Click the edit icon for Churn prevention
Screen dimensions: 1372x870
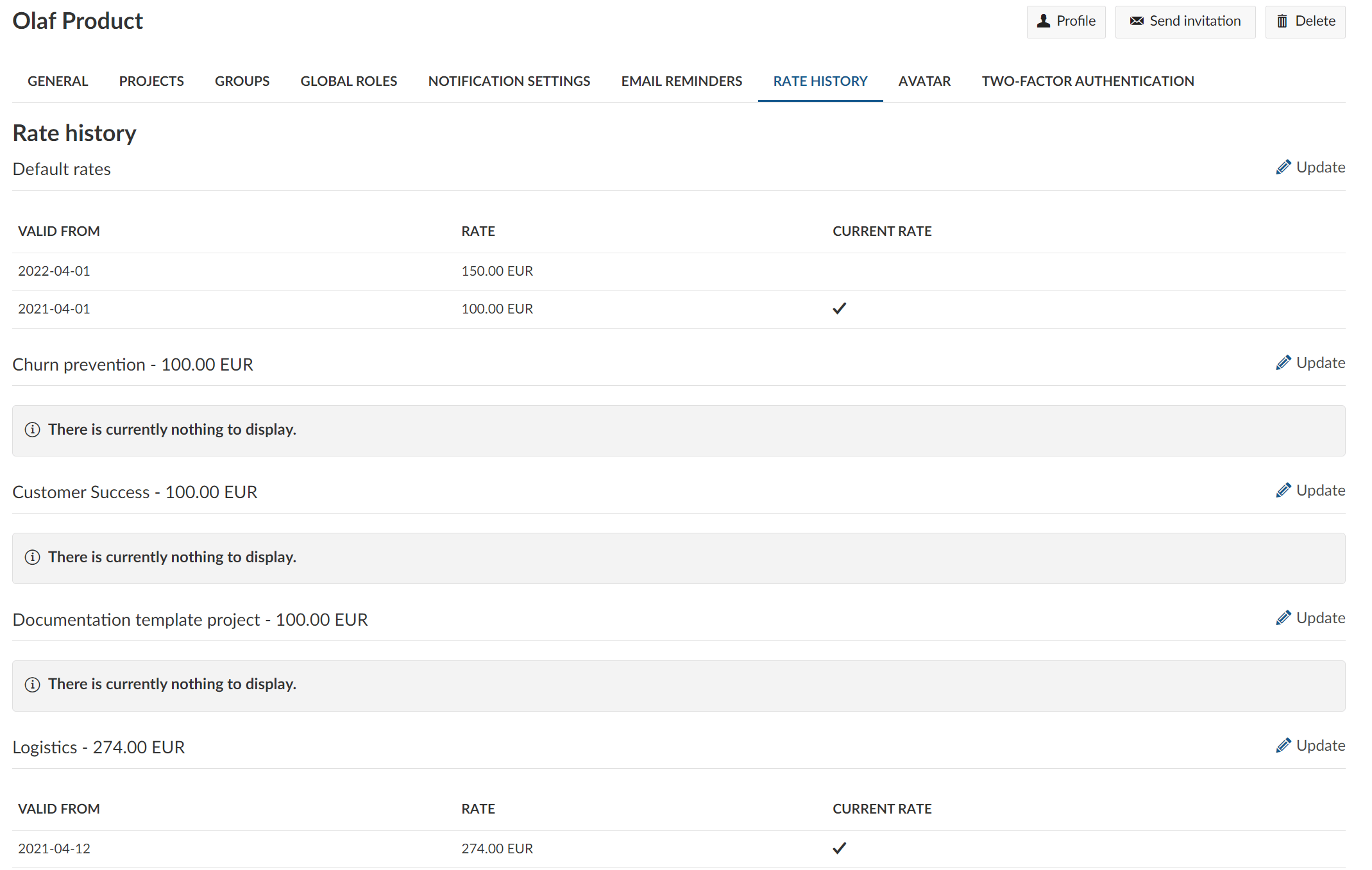pos(1283,364)
